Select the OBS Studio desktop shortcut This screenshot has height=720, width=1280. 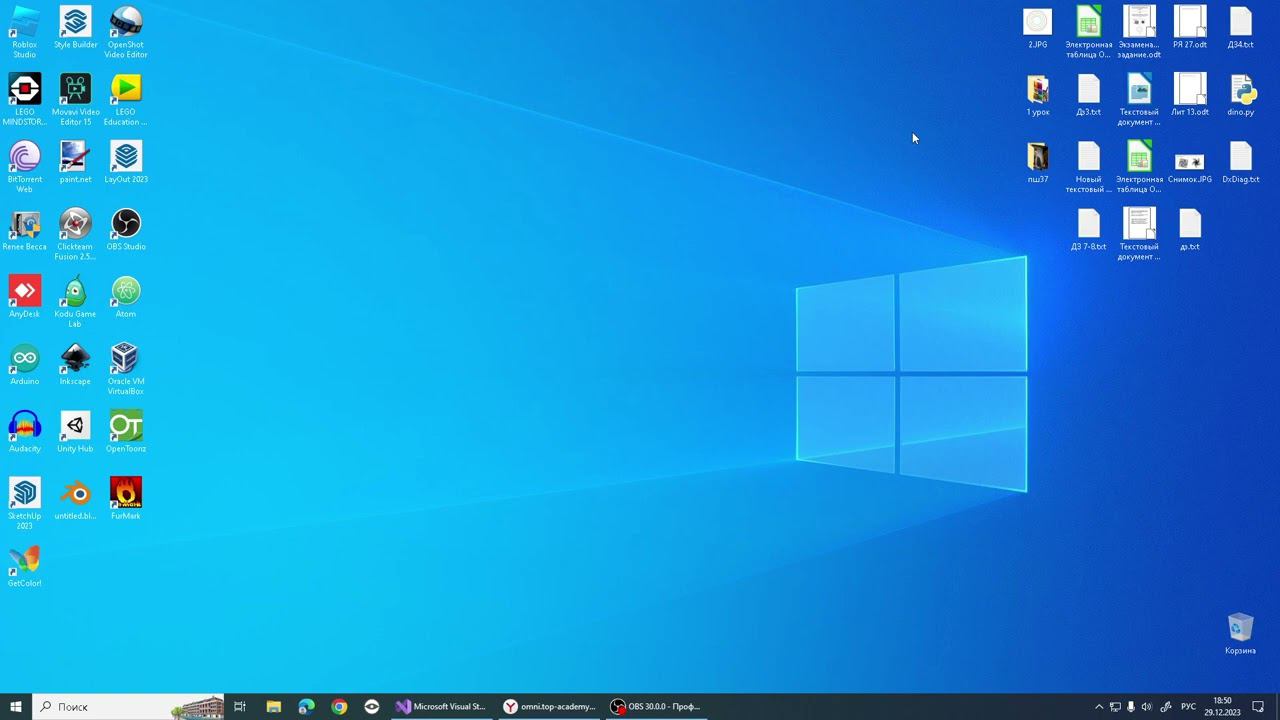(x=125, y=229)
